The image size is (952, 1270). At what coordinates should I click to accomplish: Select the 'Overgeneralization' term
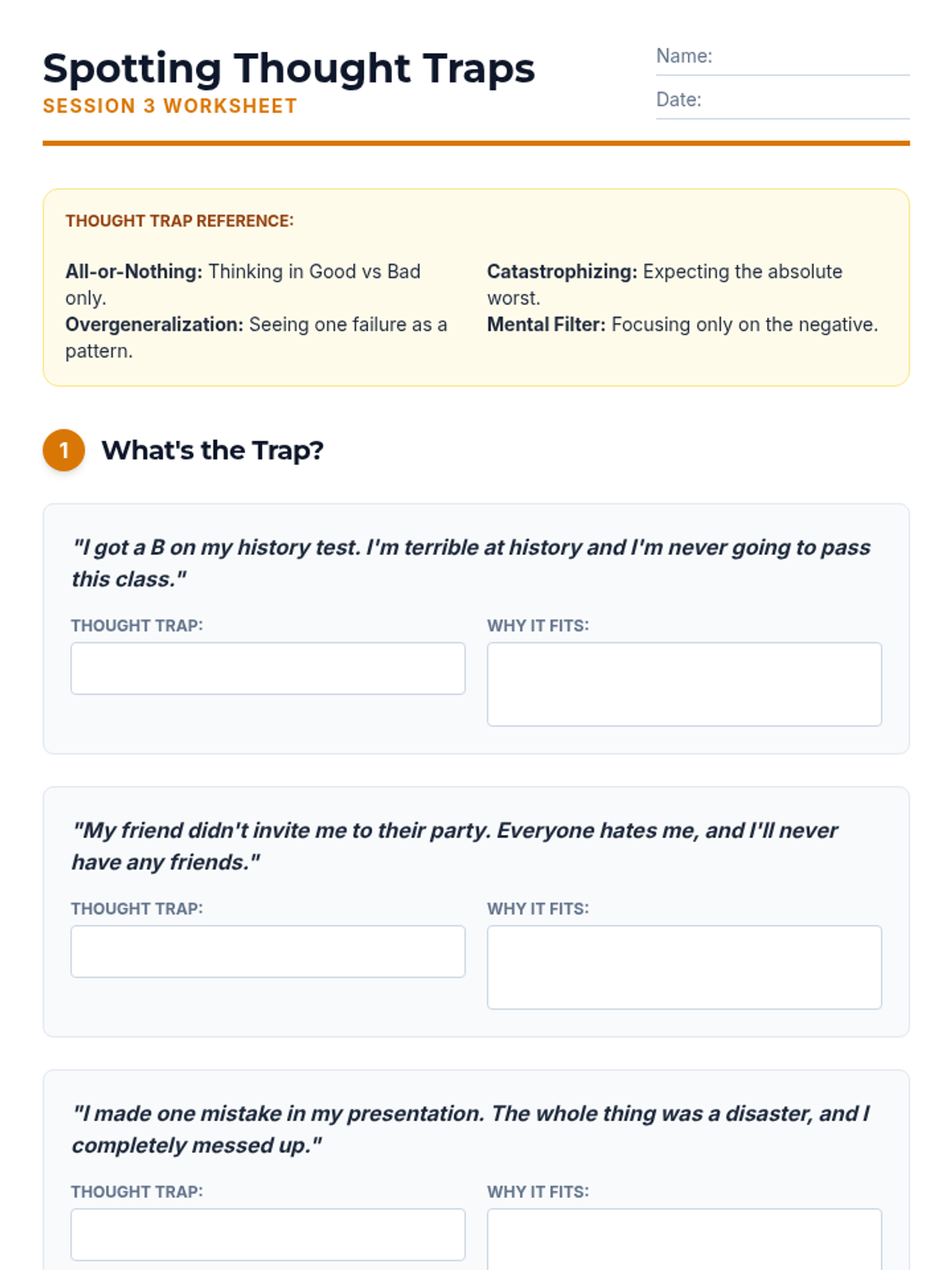coord(154,325)
